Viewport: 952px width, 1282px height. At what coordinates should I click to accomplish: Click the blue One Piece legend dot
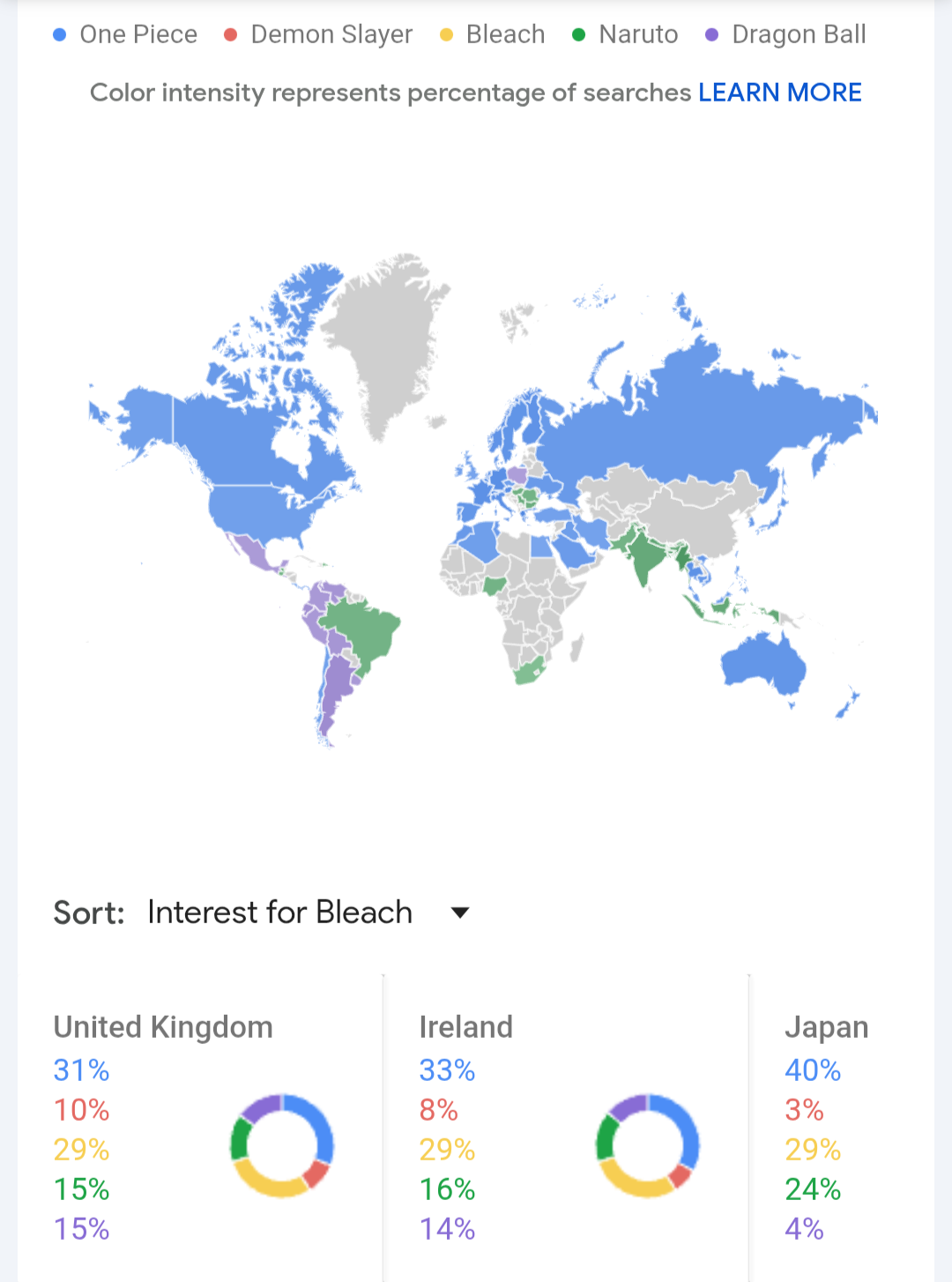[x=60, y=35]
